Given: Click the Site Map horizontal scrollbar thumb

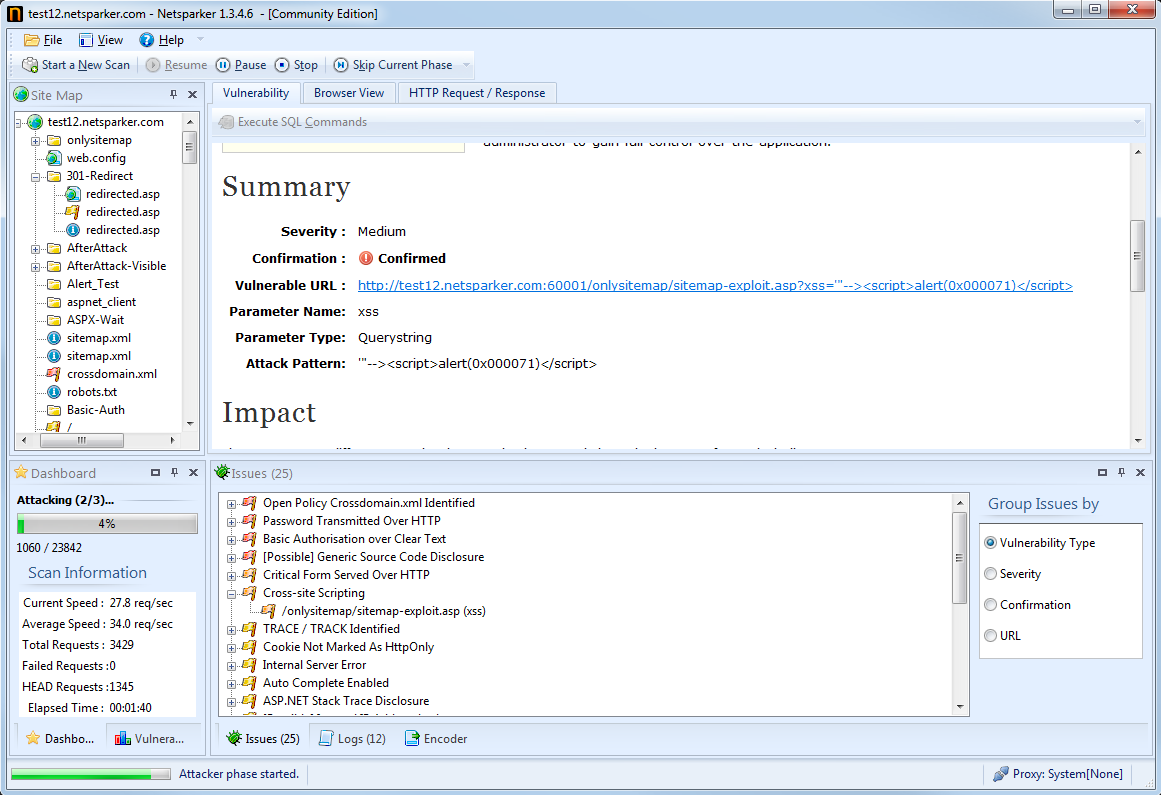Looking at the screenshot, I should tap(81, 440).
